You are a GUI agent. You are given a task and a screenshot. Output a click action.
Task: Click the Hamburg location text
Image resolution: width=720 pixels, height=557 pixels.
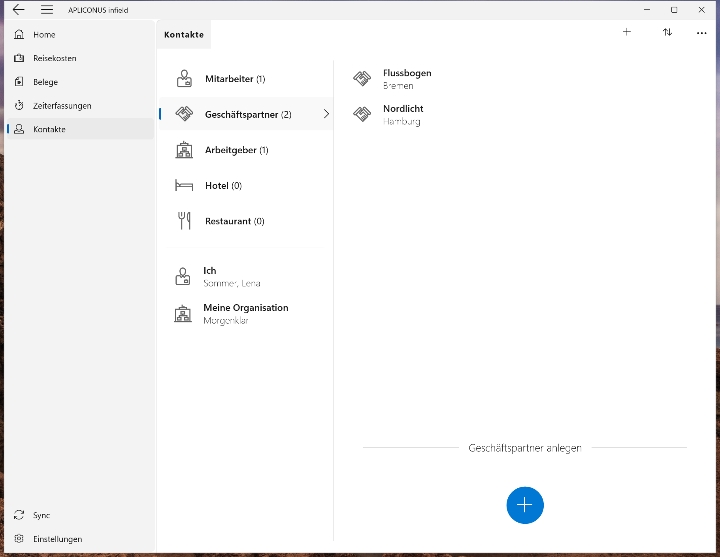click(402, 122)
